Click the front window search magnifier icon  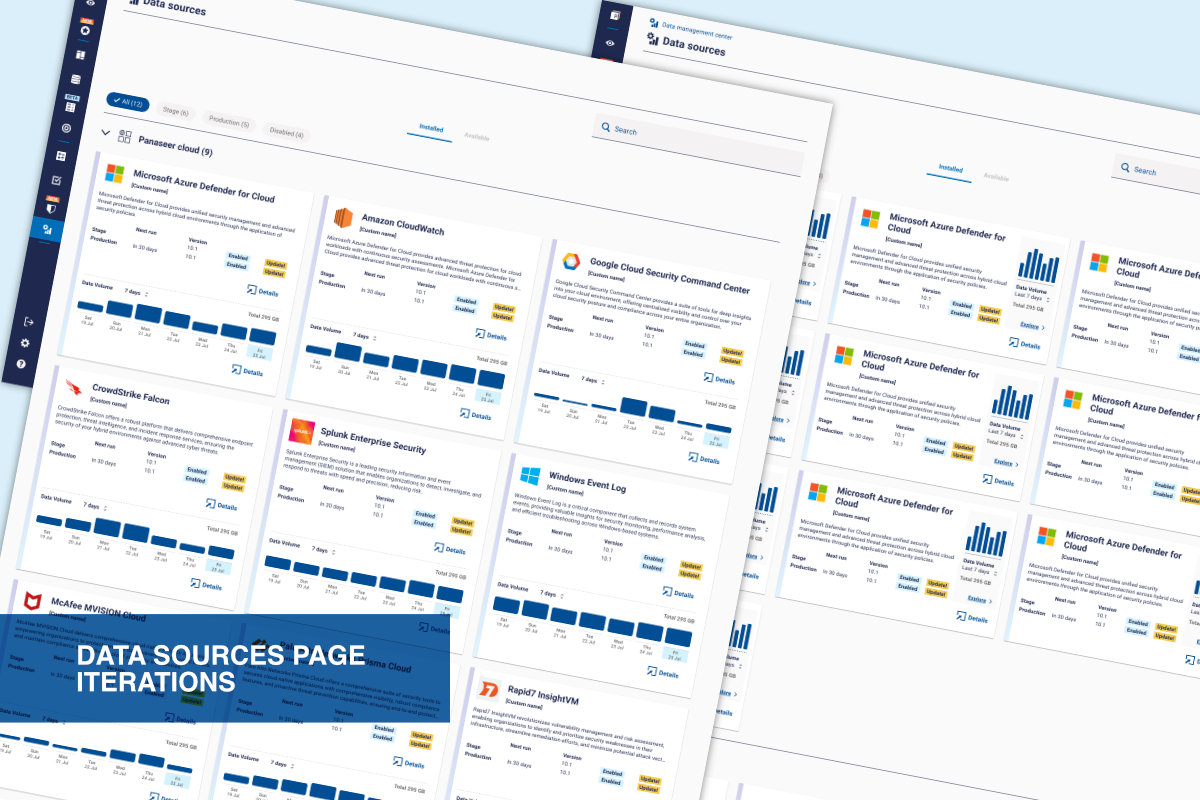pos(605,128)
